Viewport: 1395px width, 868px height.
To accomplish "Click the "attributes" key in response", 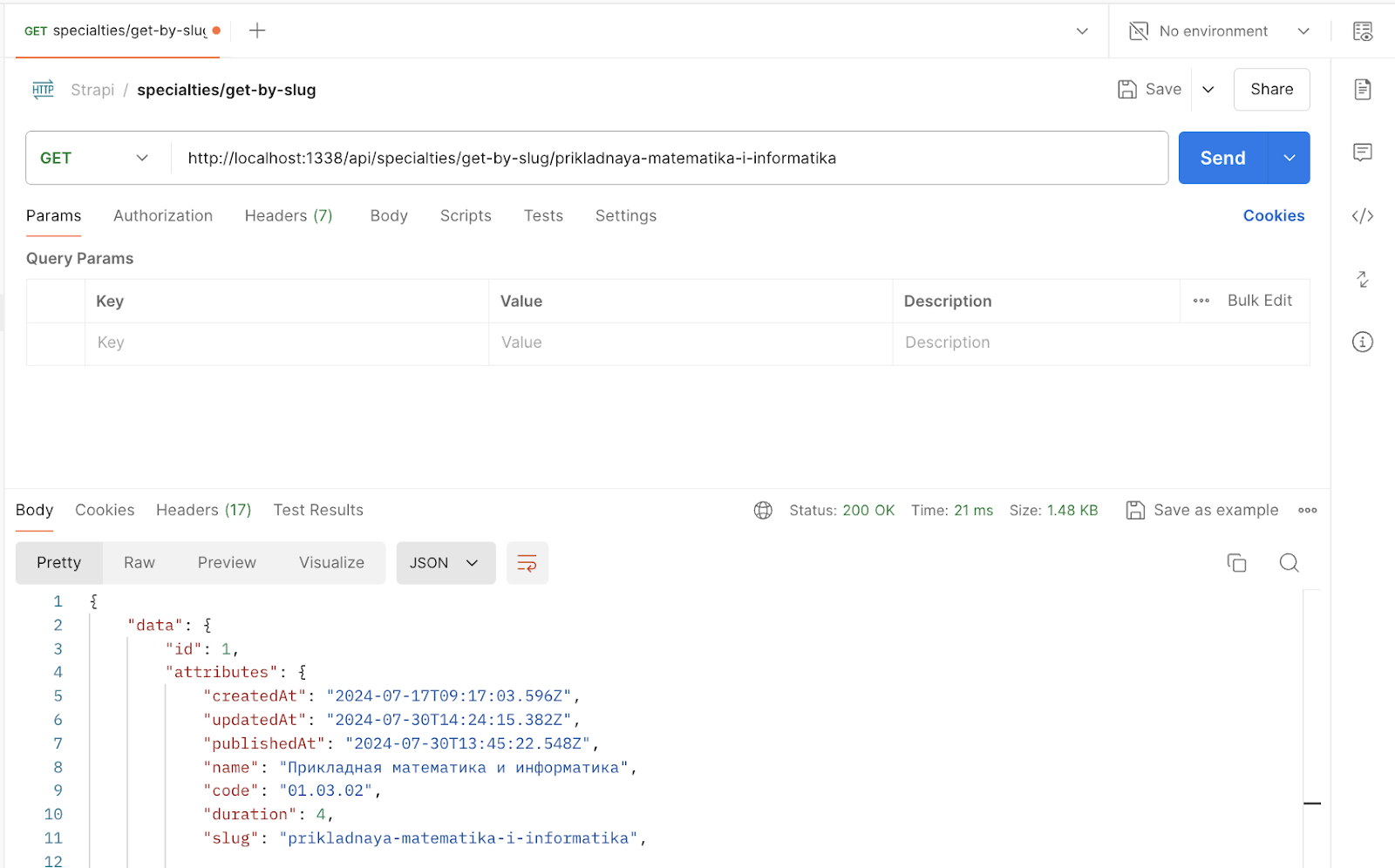I will (x=221, y=672).
